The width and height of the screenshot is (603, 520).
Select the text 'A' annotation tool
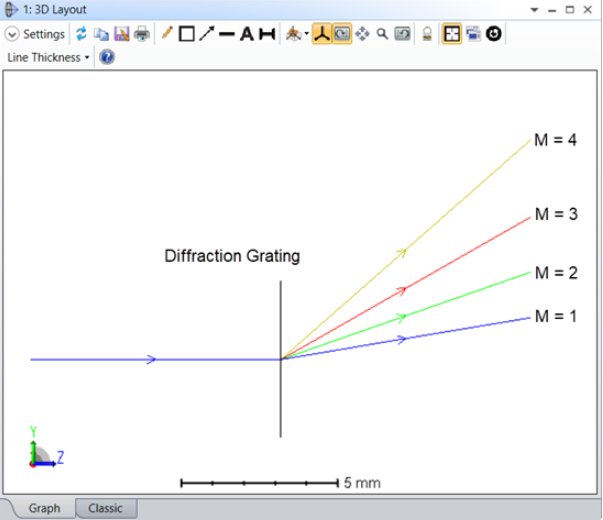(x=246, y=34)
